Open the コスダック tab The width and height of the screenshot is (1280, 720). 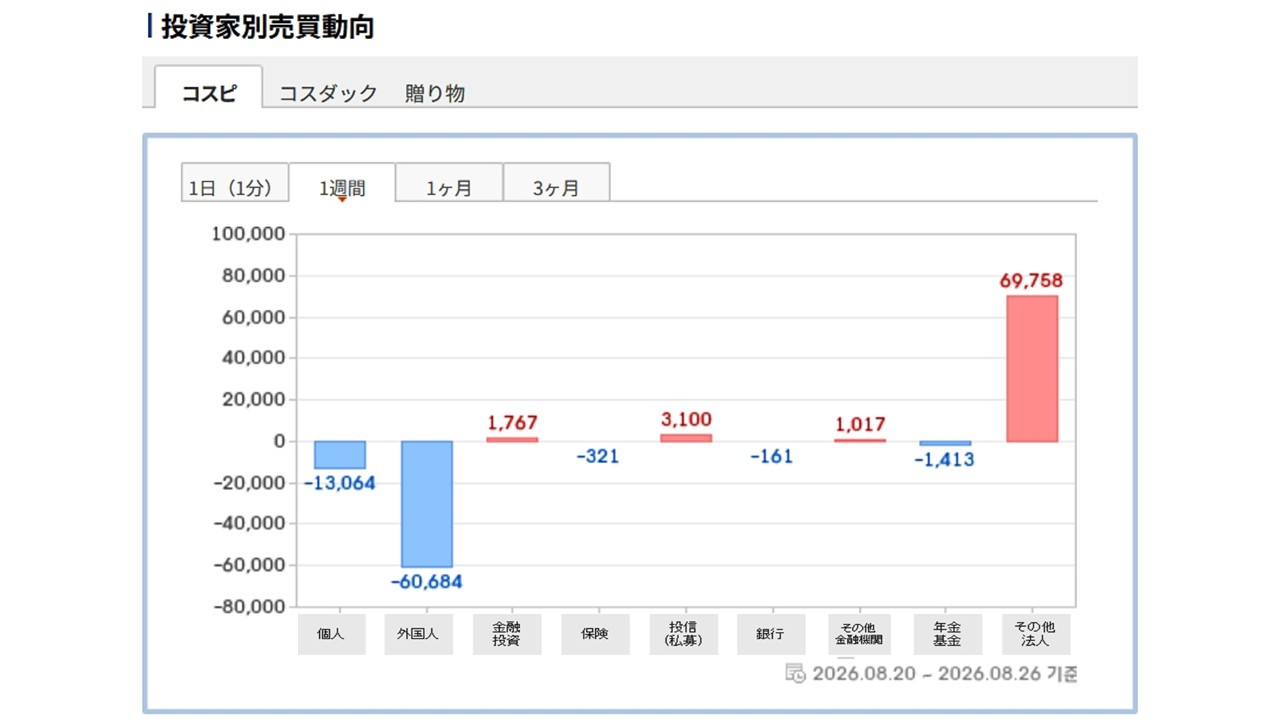328,93
